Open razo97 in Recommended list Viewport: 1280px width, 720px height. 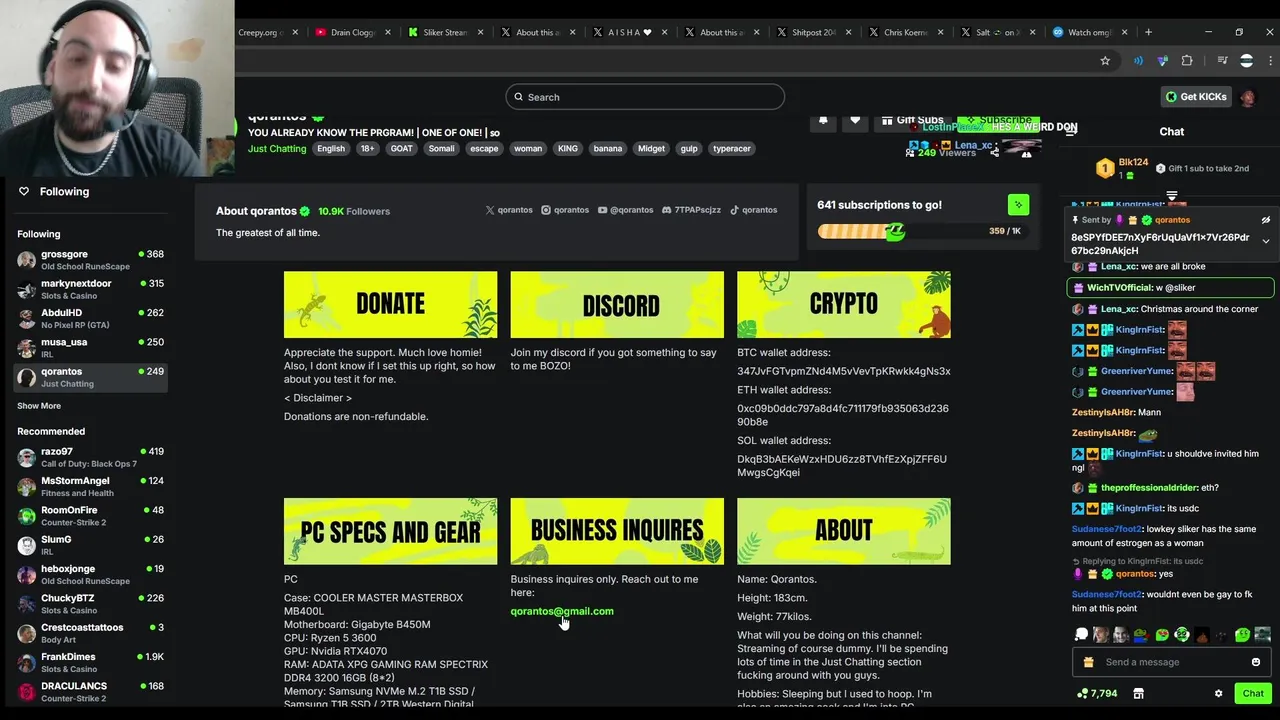pyautogui.click(x=90, y=457)
